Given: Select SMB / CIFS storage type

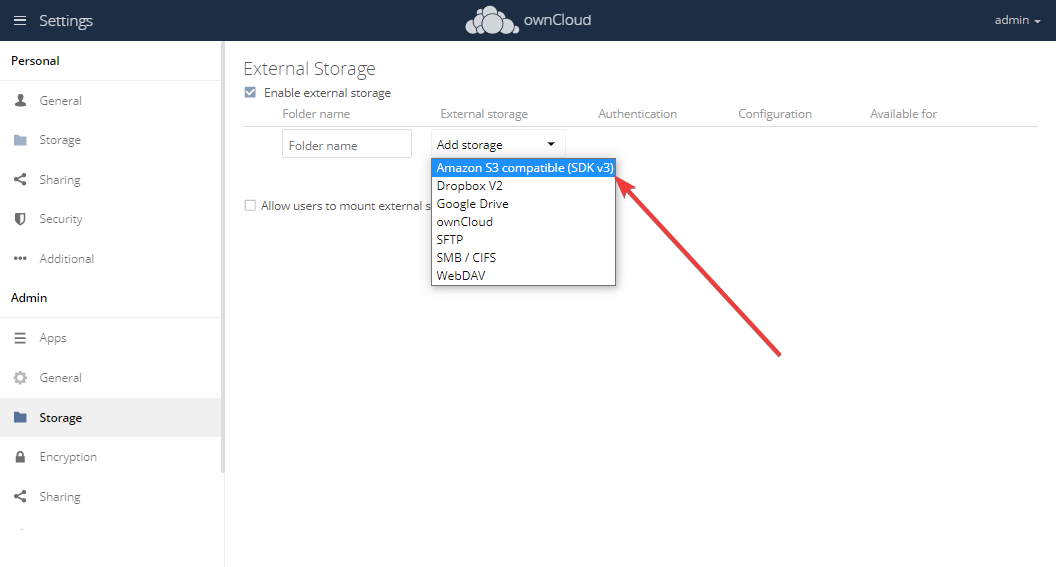Looking at the screenshot, I should pyautogui.click(x=466, y=257).
